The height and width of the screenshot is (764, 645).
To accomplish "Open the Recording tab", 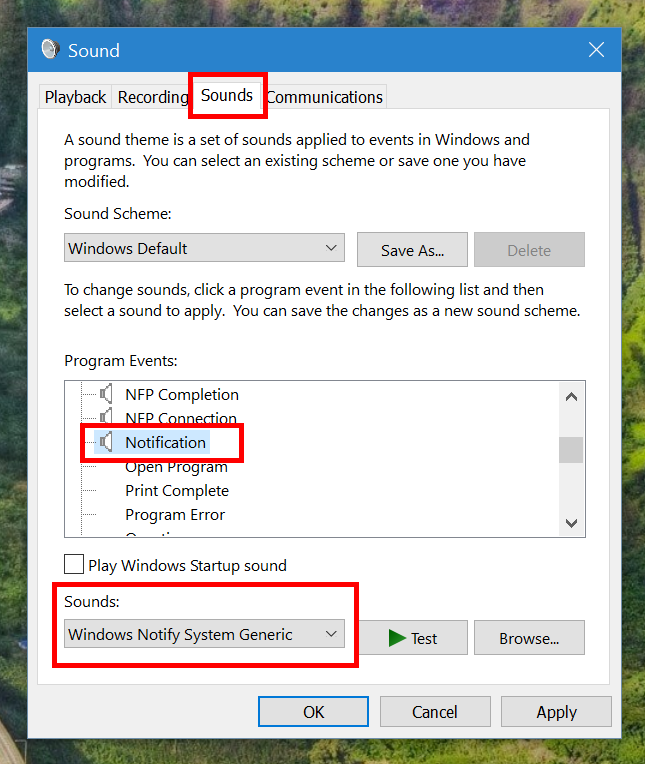I will click(152, 97).
